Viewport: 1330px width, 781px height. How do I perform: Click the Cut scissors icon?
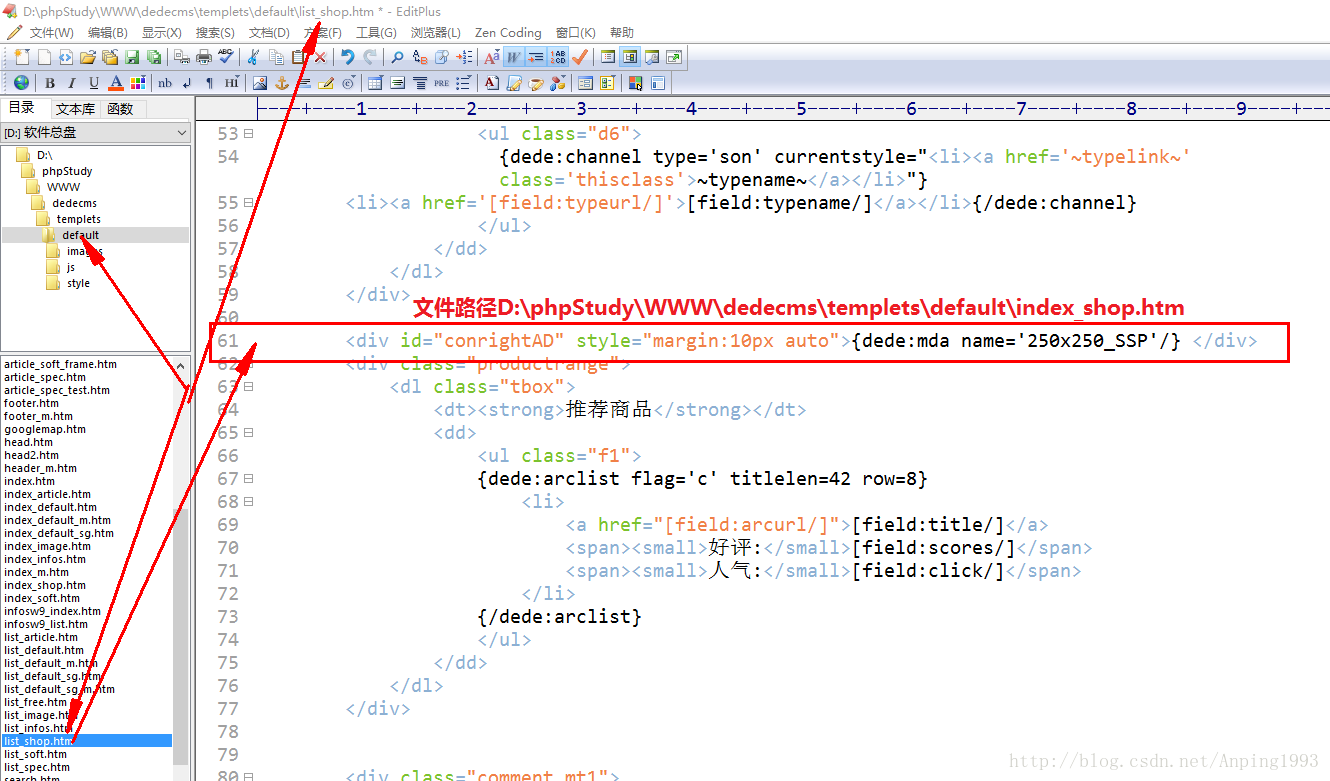coord(254,57)
